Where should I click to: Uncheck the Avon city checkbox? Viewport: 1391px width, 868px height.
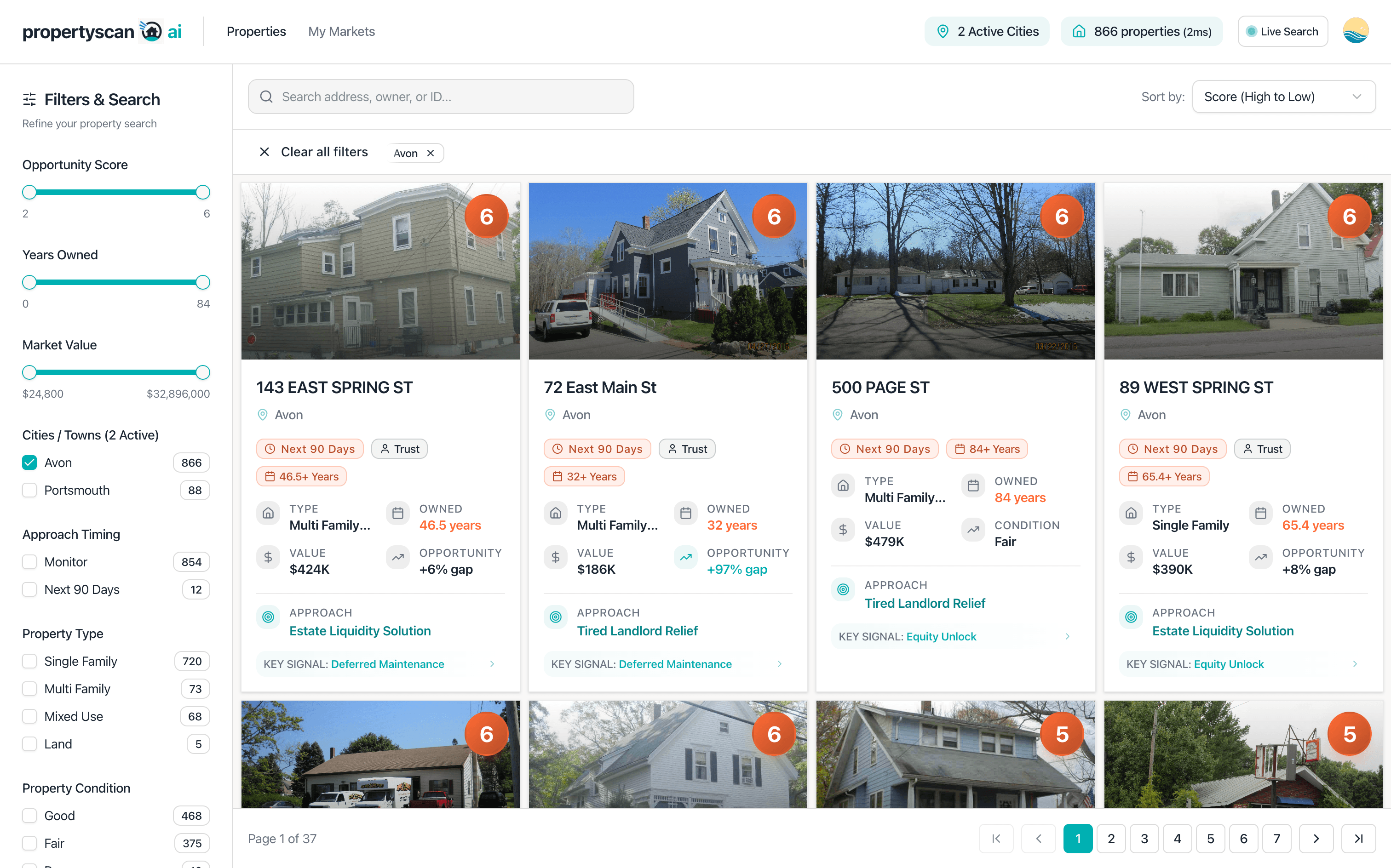[29, 463]
